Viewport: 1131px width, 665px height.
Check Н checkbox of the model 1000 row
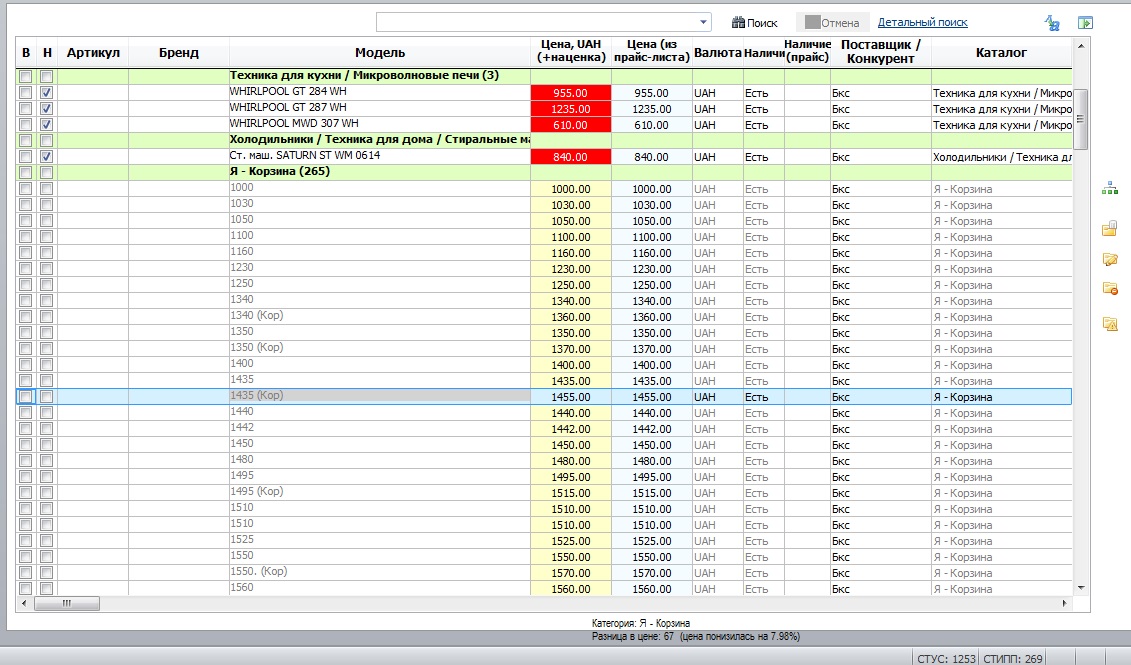coord(47,188)
